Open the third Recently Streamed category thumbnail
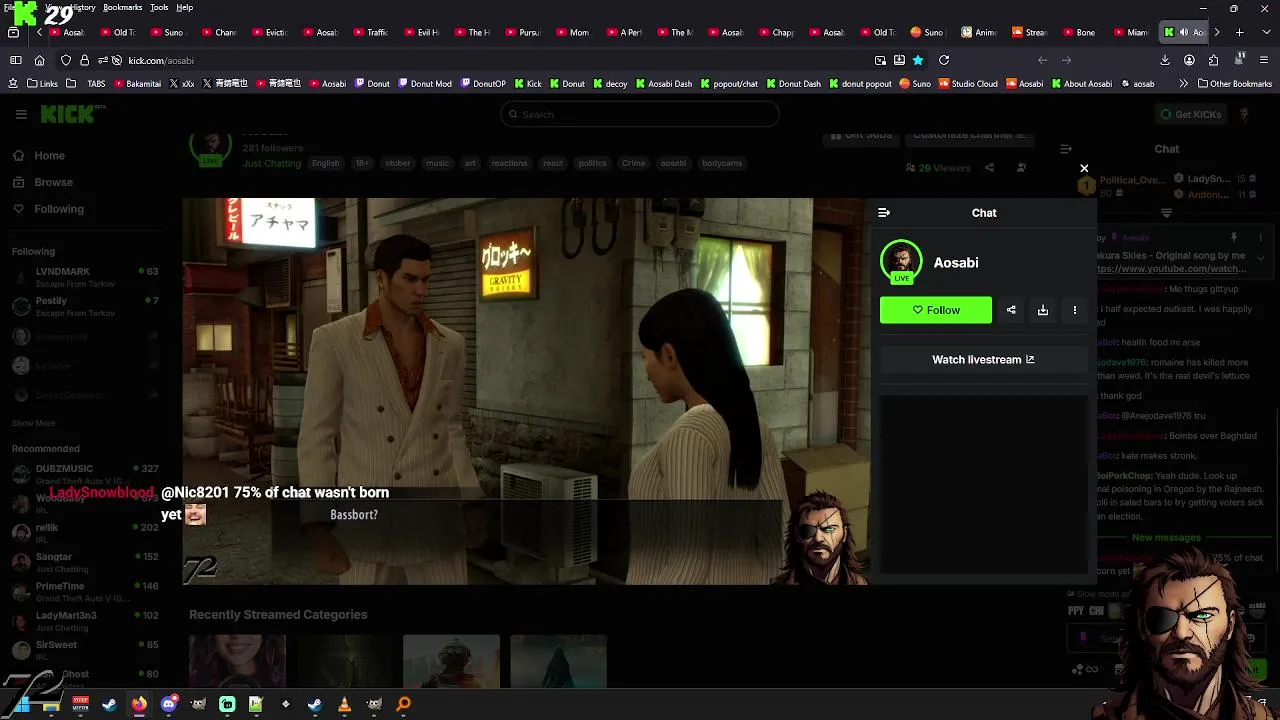This screenshot has width=1280, height=720. [451, 662]
